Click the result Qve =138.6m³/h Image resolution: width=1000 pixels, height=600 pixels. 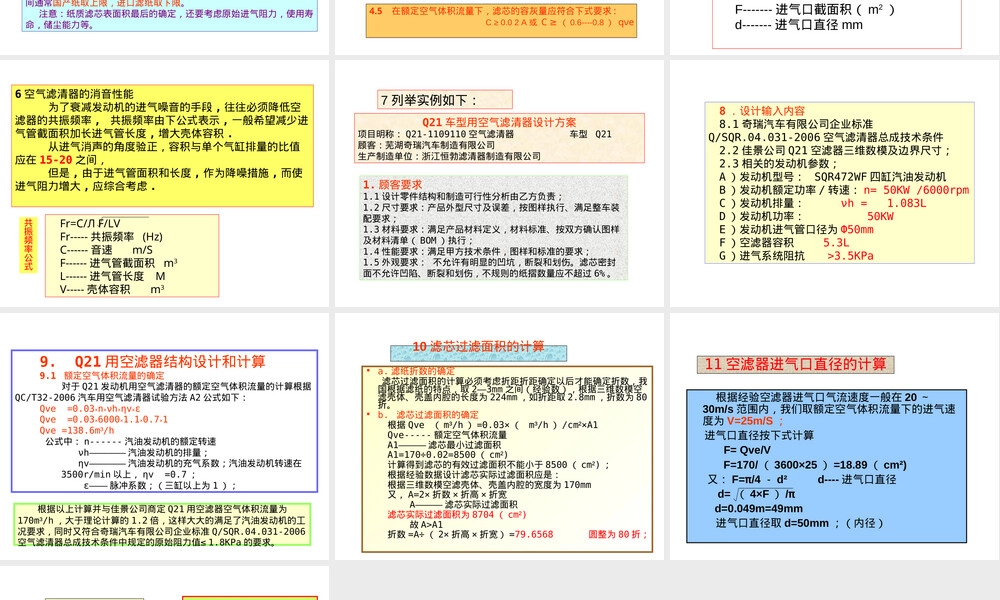point(77,430)
